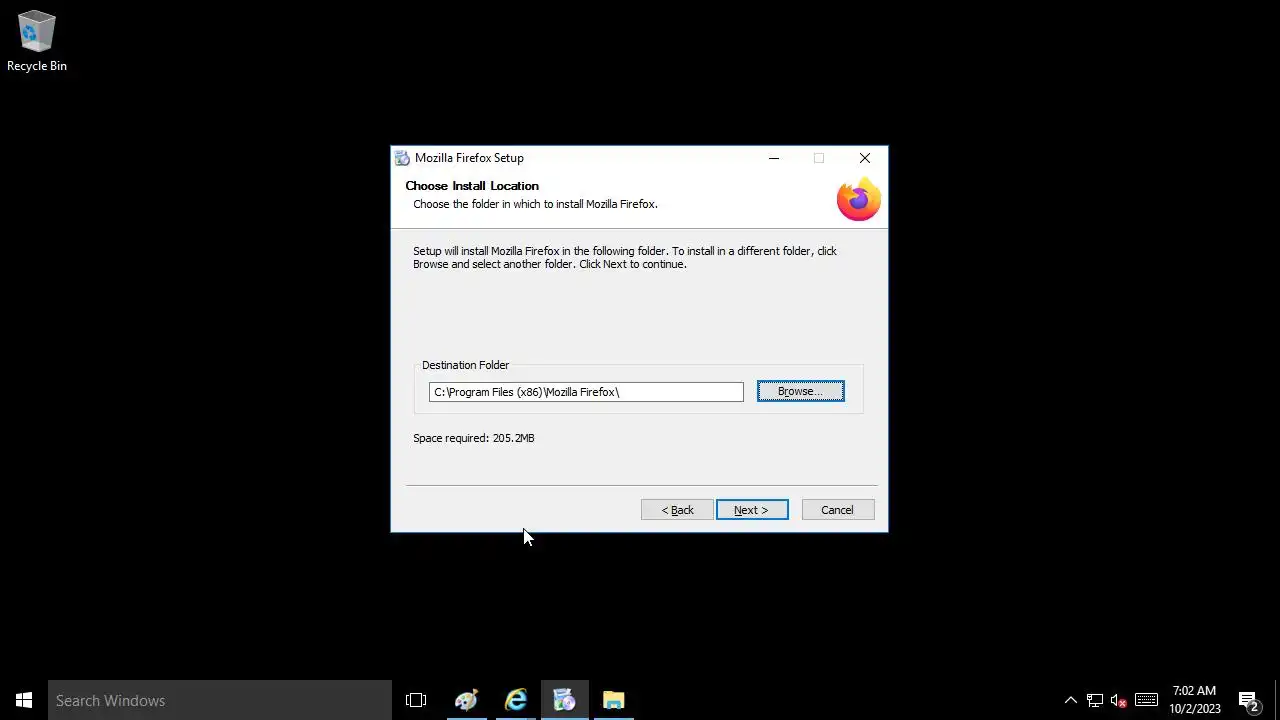
Task: Click the 'Mozilla Firefox Setup' window title
Action: pos(469,158)
